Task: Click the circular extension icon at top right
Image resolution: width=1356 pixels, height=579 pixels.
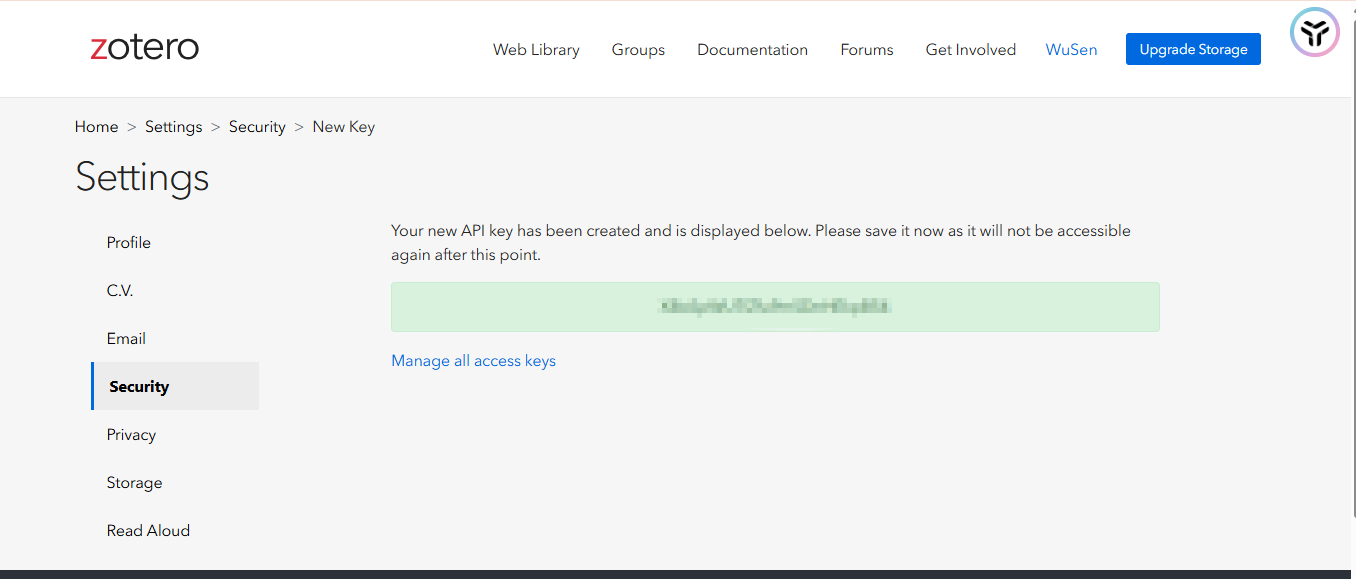Action: tap(1314, 33)
